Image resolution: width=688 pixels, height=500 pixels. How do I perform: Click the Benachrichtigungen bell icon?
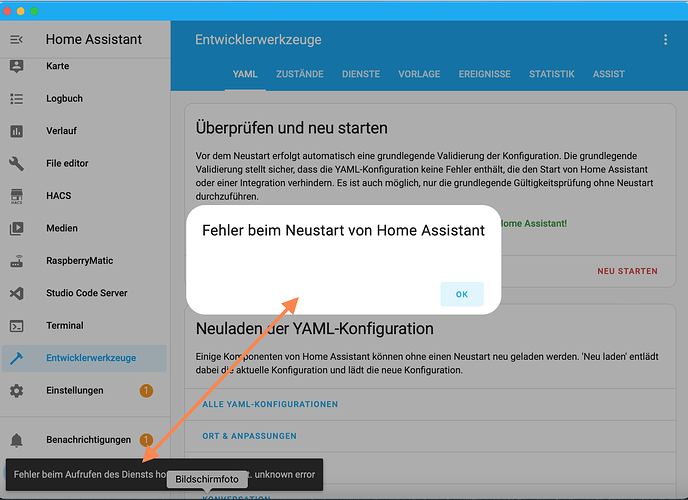pyautogui.click(x=16, y=440)
